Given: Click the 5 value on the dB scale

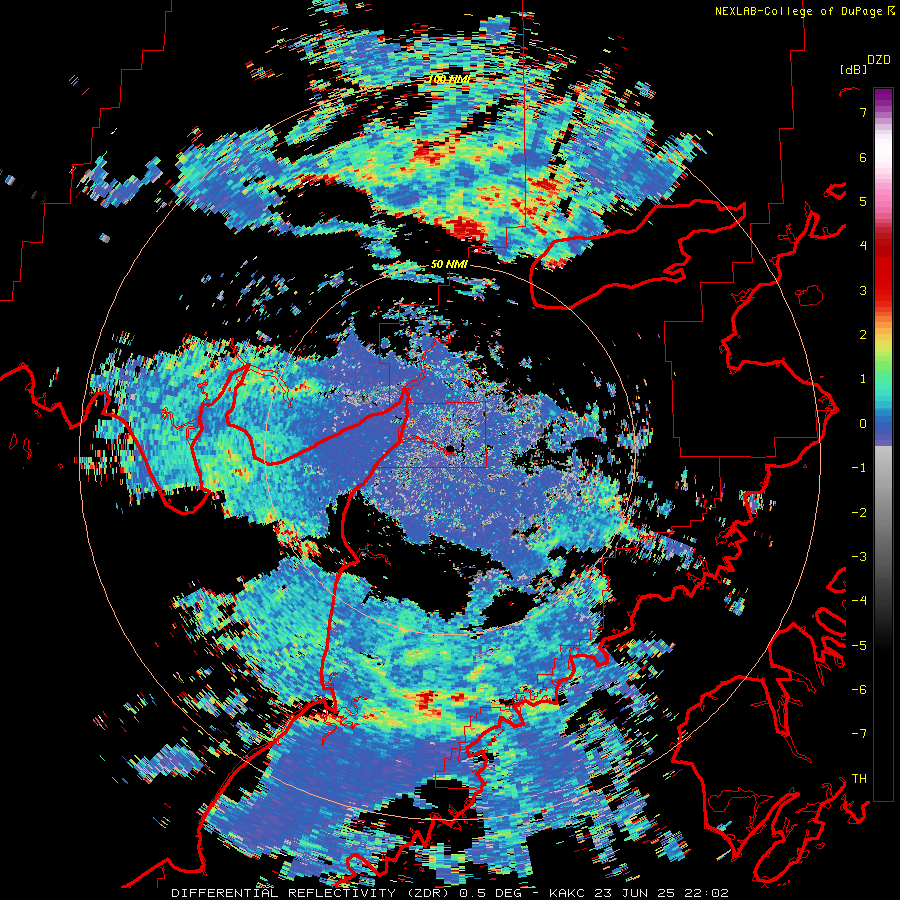Looking at the screenshot, I should point(863,201).
